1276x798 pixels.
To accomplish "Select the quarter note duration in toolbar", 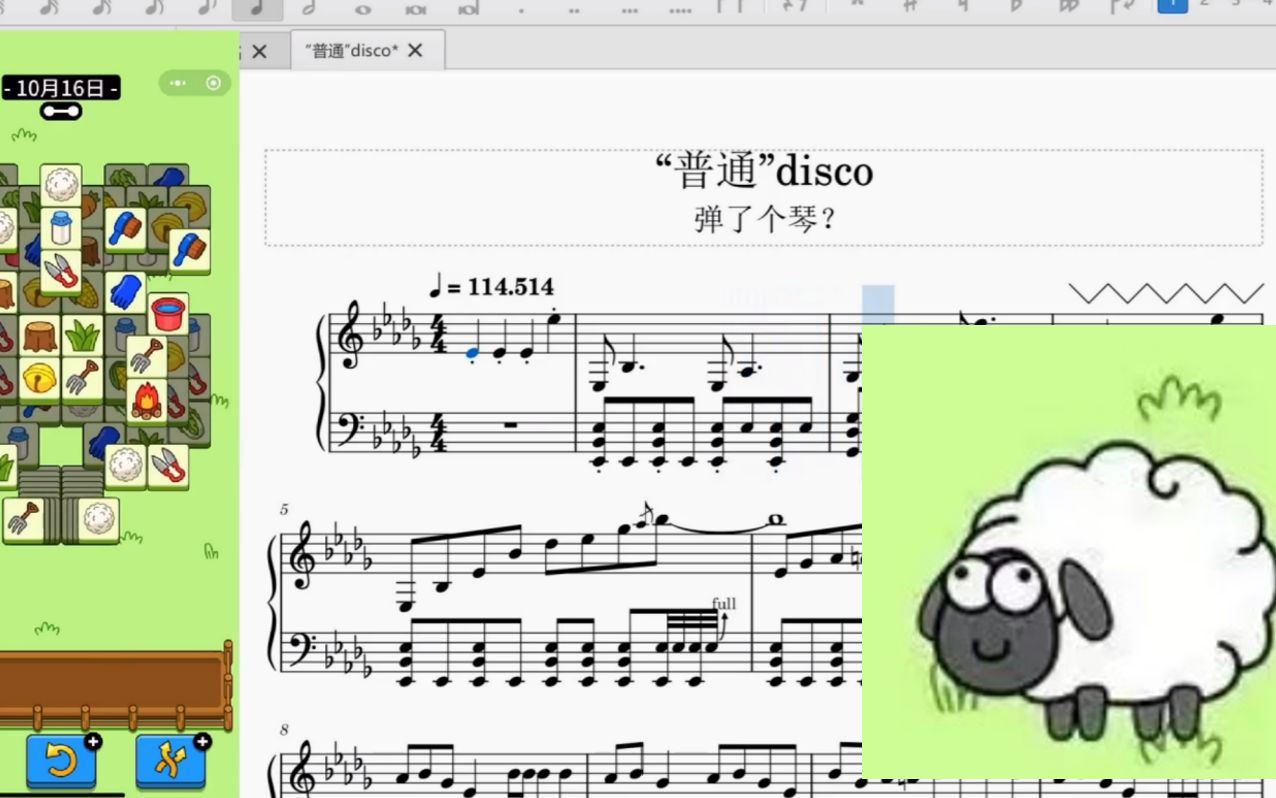I will point(257,9).
